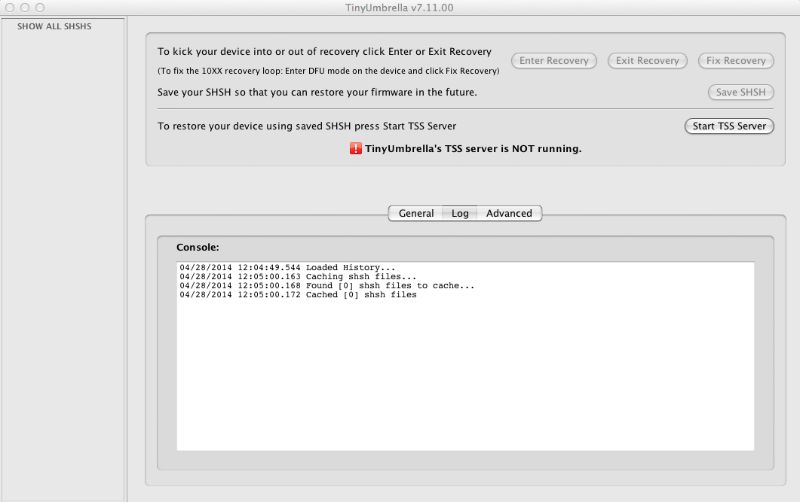Close the TinyUmbrella window
The height and width of the screenshot is (502, 800).
point(10,7)
